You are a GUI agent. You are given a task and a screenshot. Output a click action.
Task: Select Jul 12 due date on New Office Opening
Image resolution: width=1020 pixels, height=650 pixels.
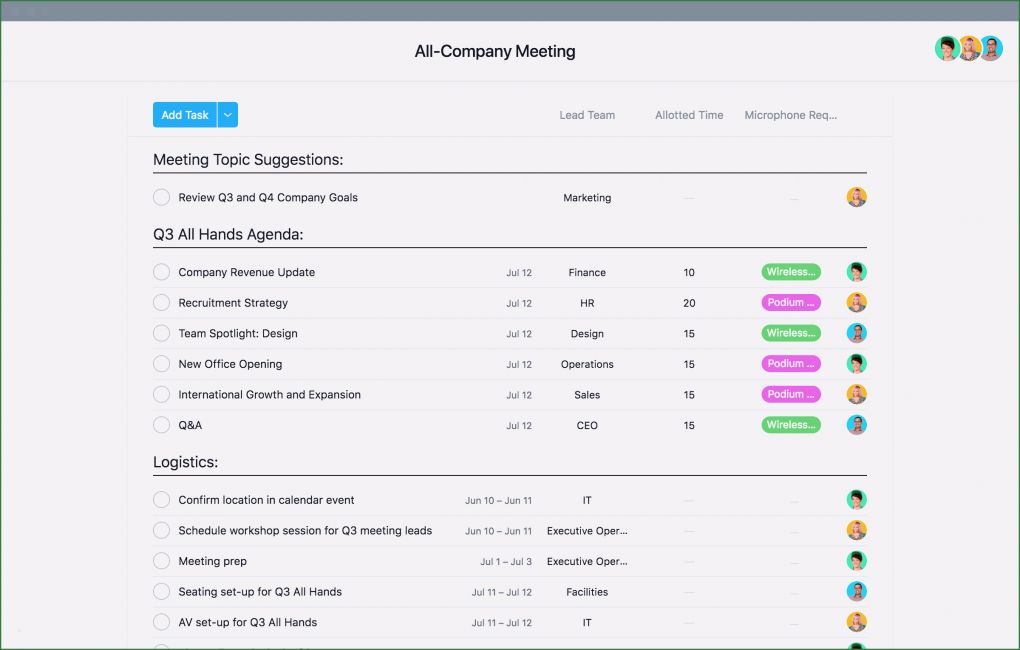coord(519,365)
